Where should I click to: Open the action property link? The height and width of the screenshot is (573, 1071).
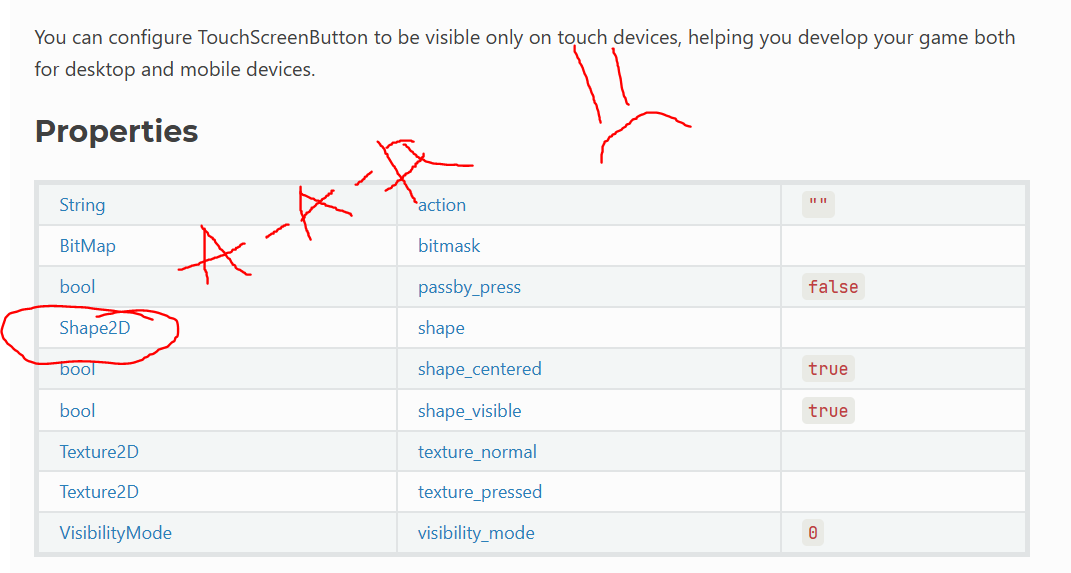point(442,205)
